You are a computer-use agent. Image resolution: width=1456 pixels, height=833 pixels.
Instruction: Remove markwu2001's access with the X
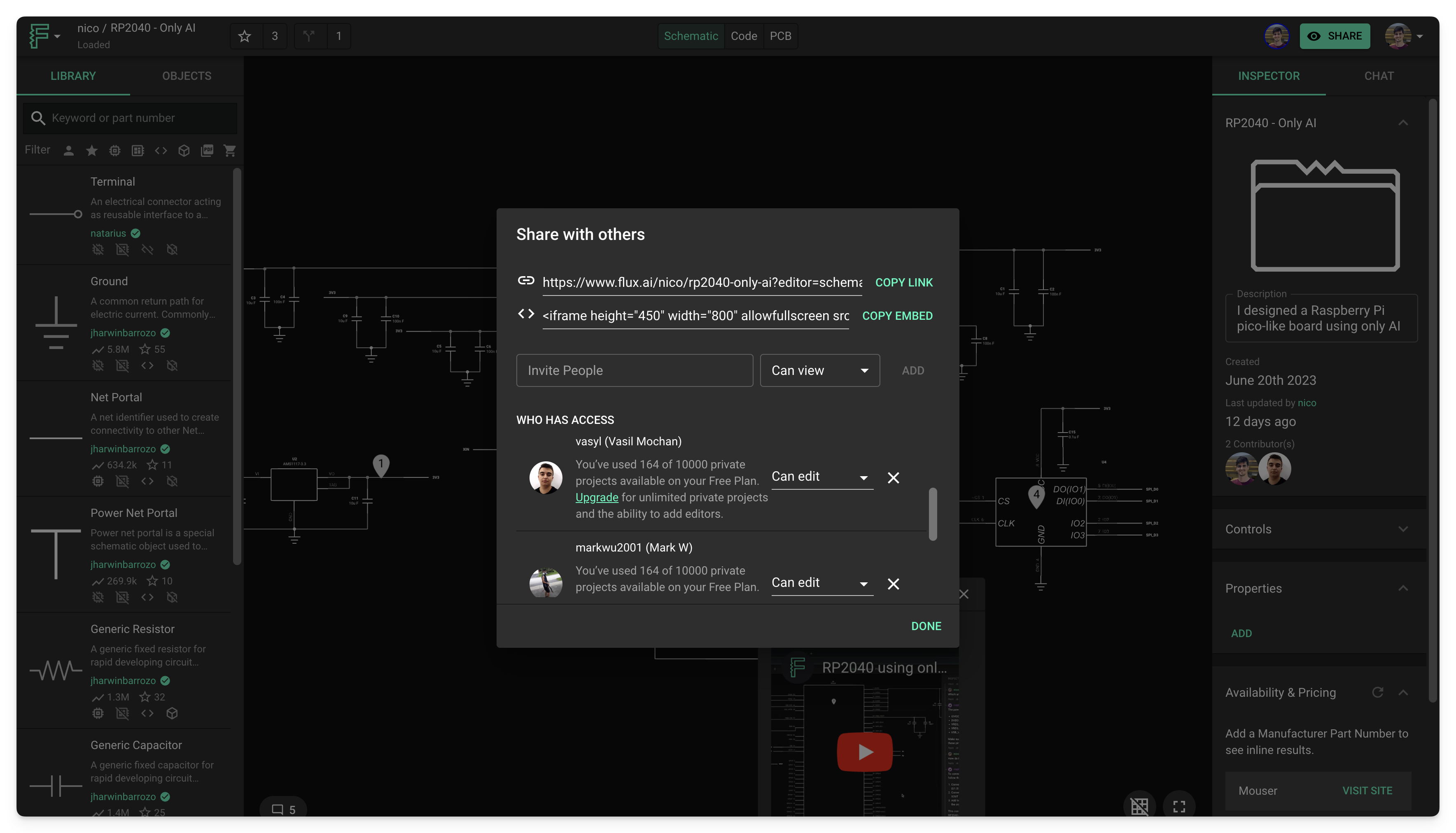(x=893, y=584)
